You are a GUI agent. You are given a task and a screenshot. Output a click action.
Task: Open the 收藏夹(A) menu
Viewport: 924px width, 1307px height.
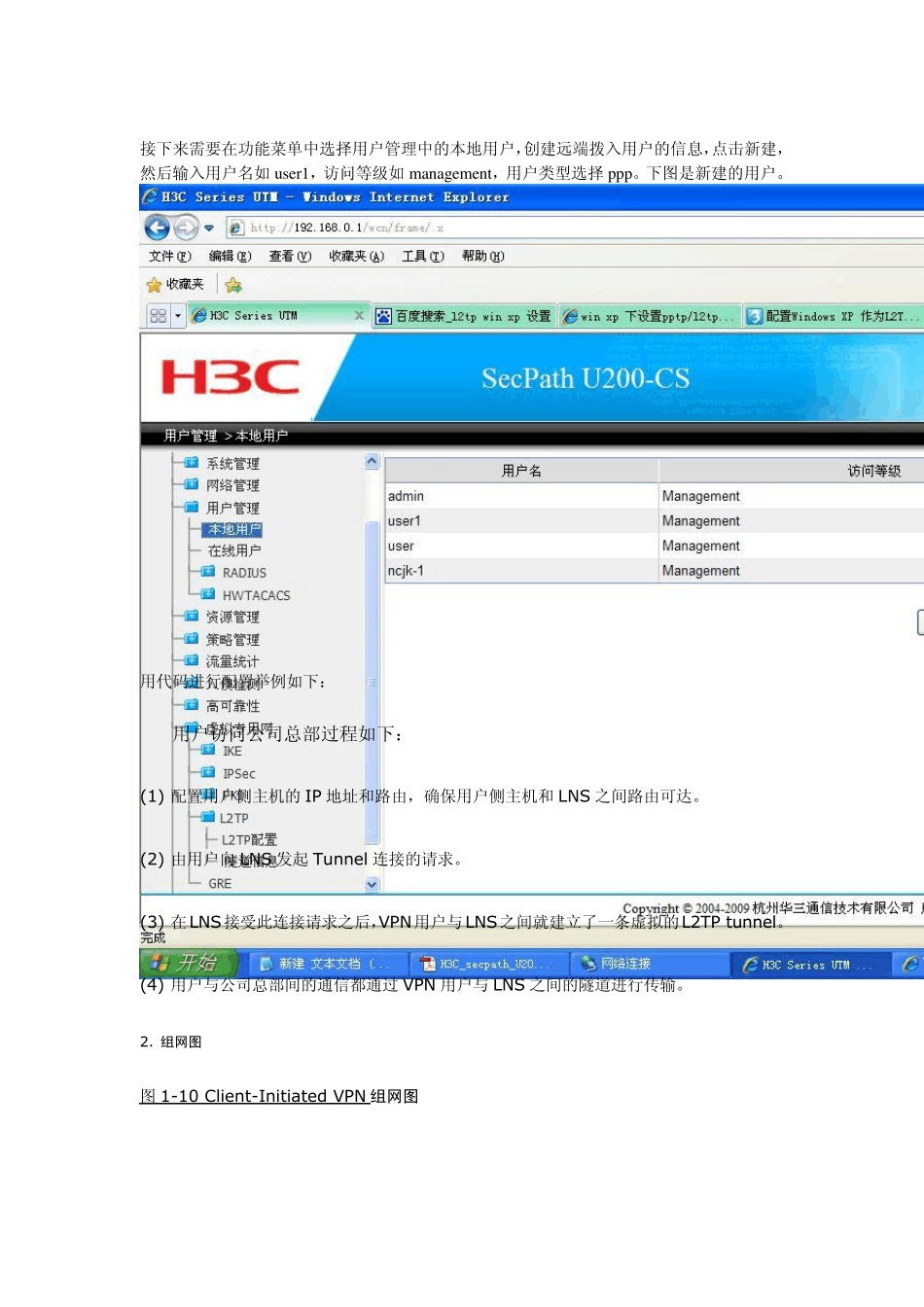[356, 256]
